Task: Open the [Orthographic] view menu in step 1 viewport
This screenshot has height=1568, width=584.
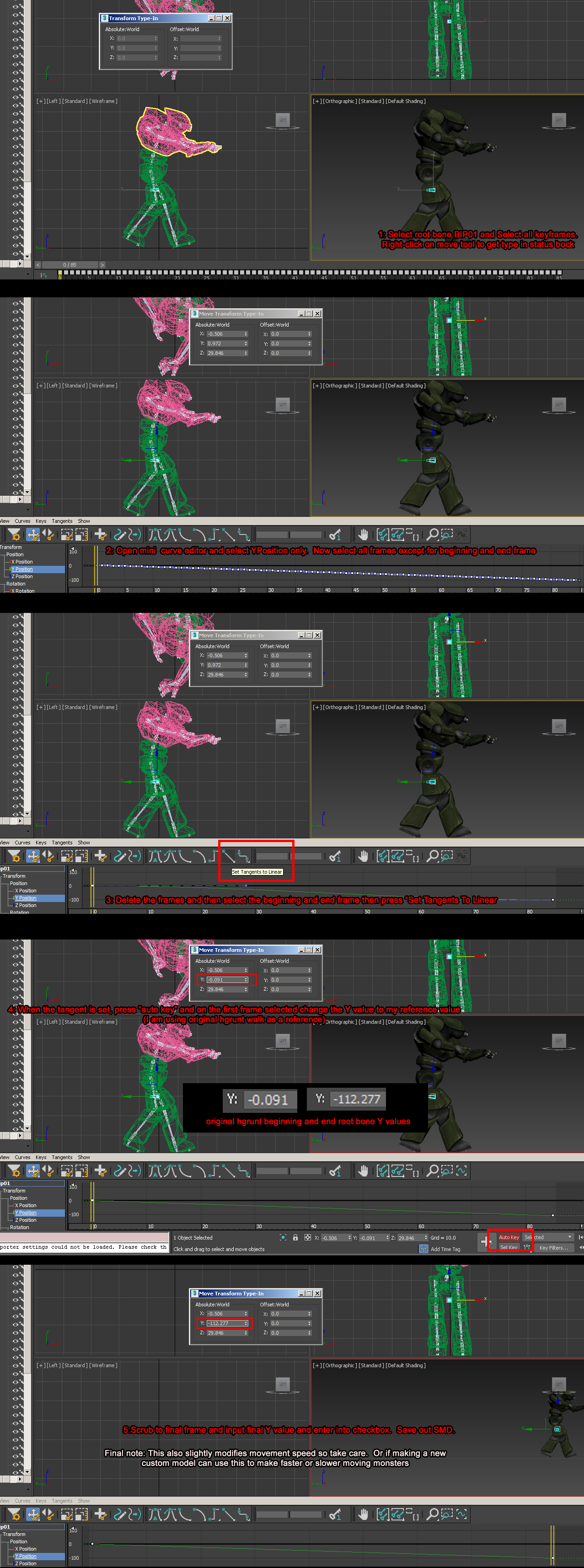Action: [x=339, y=101]
